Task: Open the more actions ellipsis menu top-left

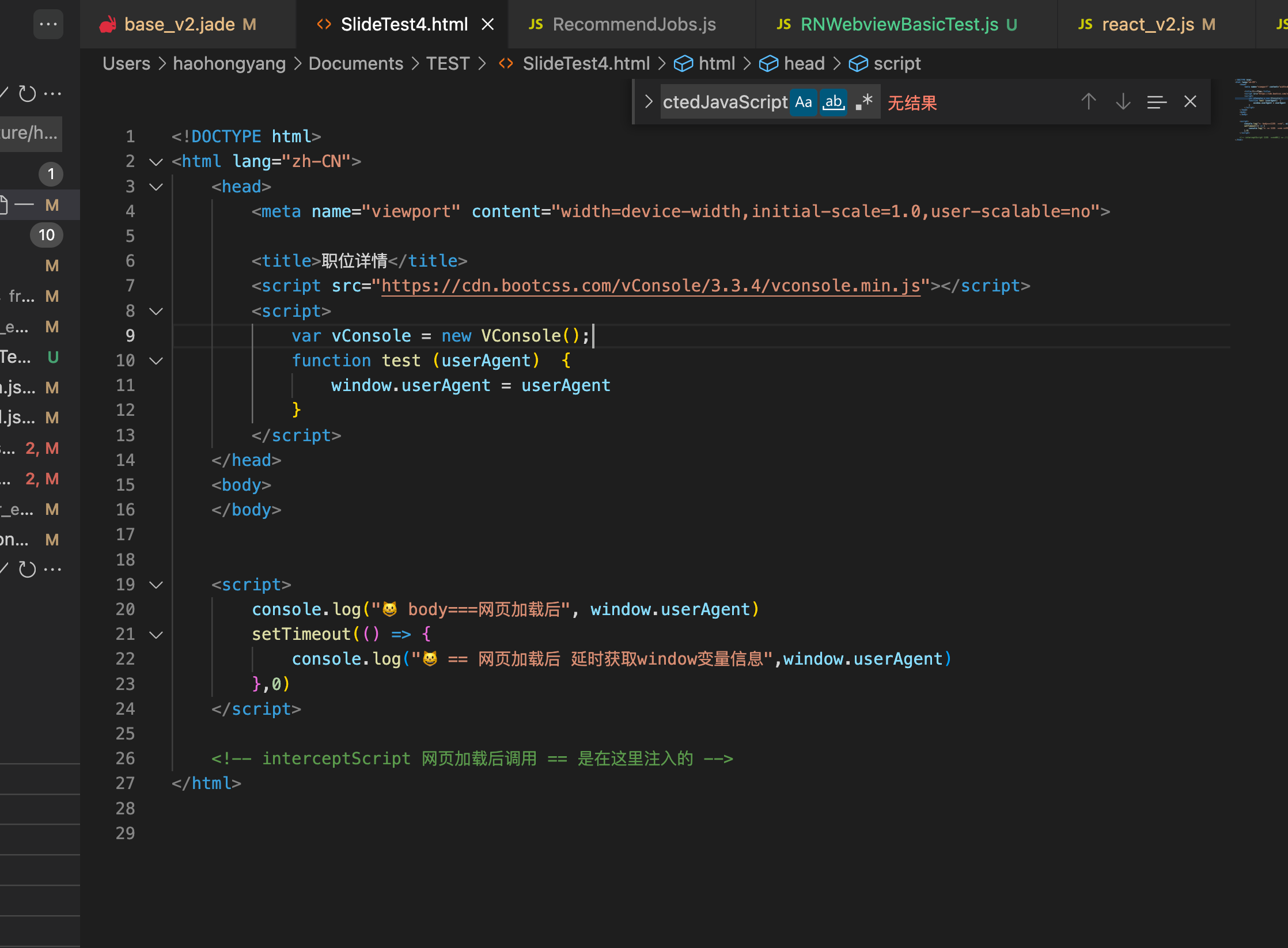Action: click(48, 24)
